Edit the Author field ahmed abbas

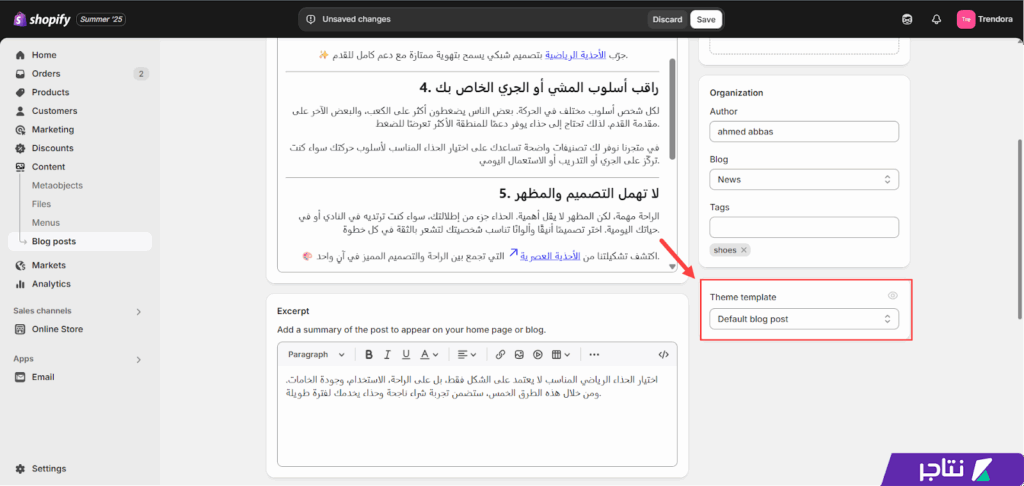coord(804,131)
